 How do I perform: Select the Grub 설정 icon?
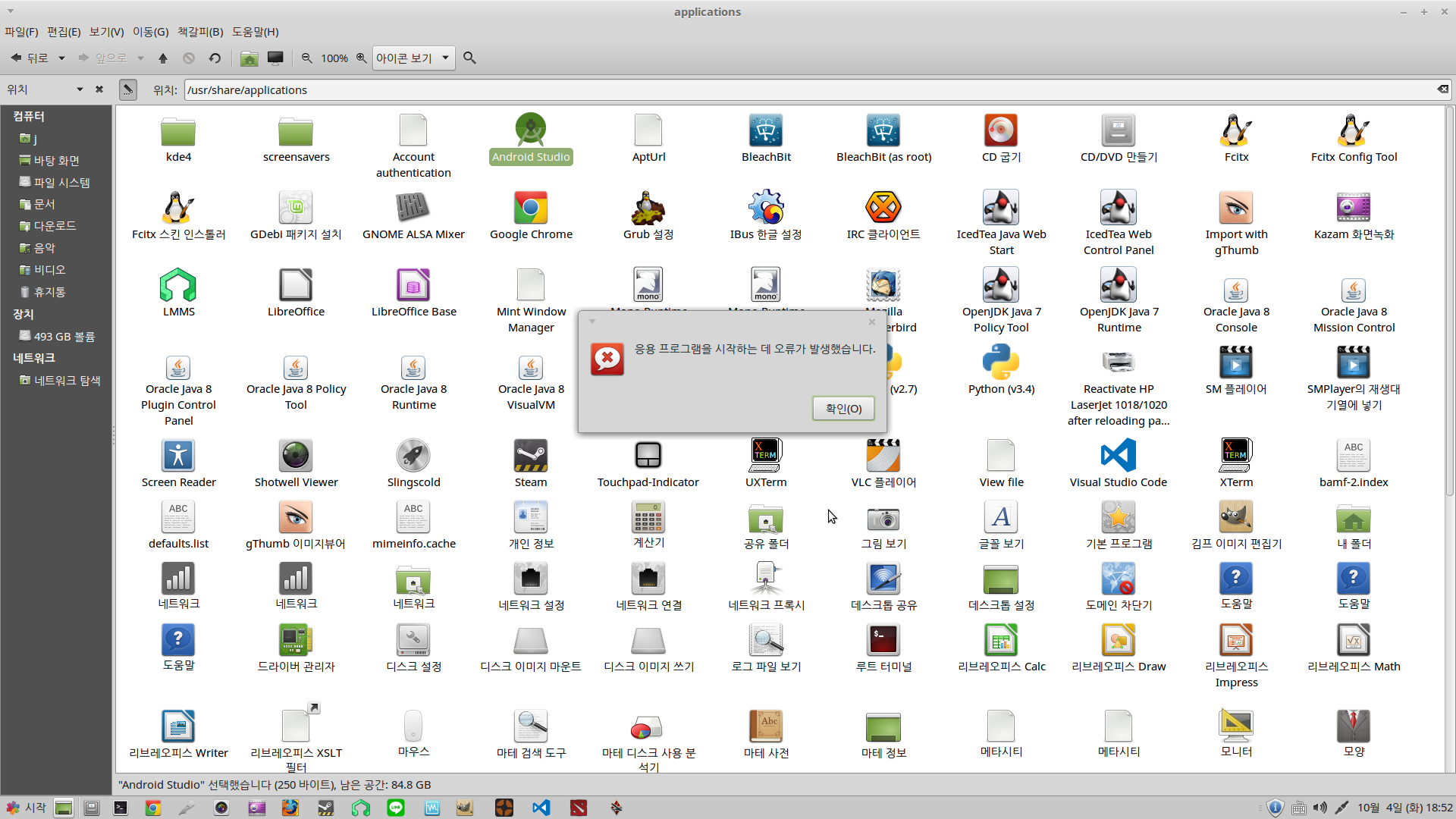tap(648, 208)
